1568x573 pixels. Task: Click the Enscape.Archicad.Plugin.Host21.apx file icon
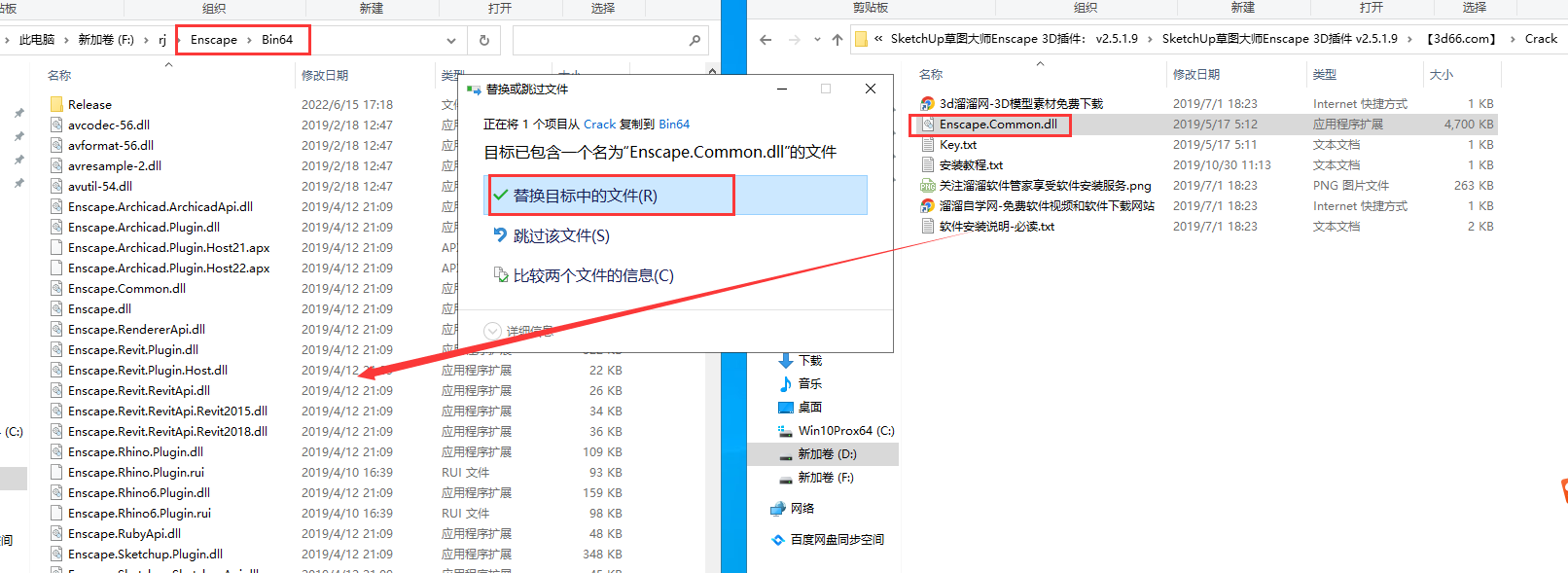(56, 247)
